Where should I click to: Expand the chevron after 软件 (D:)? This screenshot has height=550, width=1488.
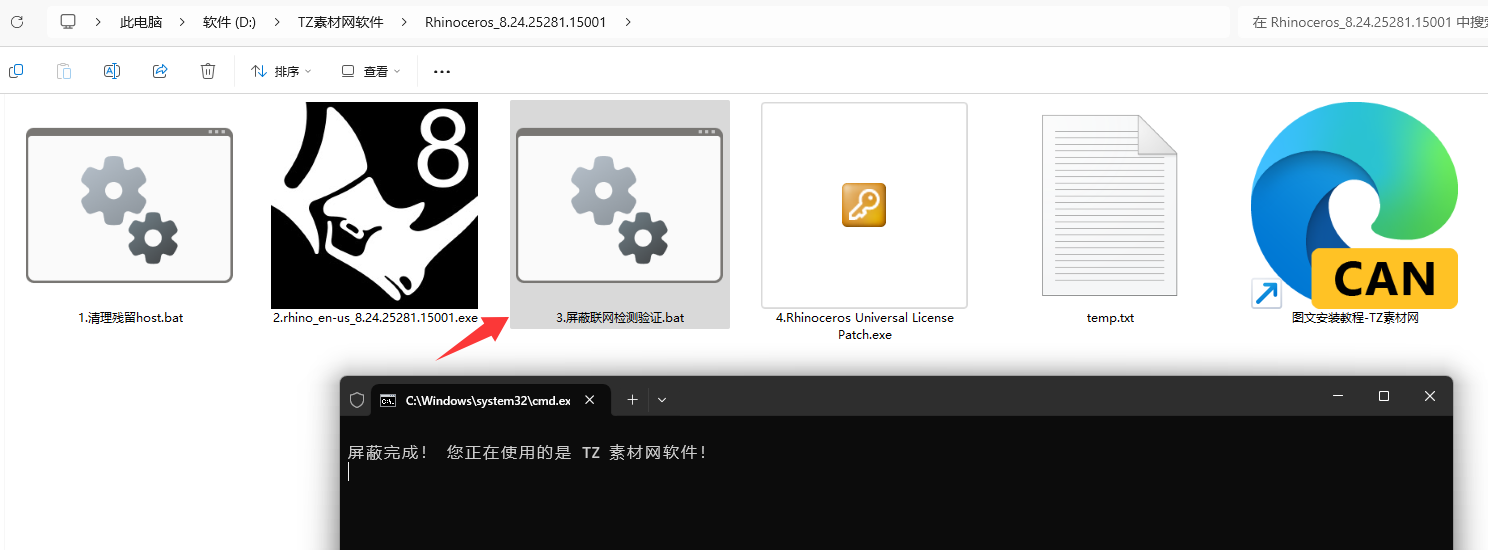pos(276,21)
